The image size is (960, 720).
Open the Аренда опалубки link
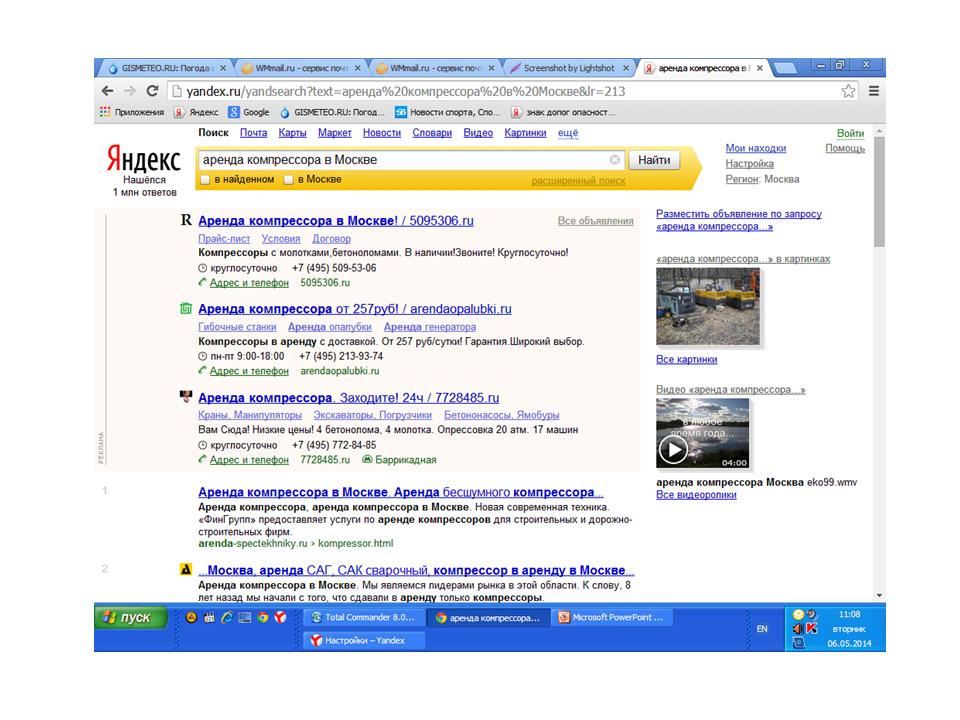click(x=329, y=327)
